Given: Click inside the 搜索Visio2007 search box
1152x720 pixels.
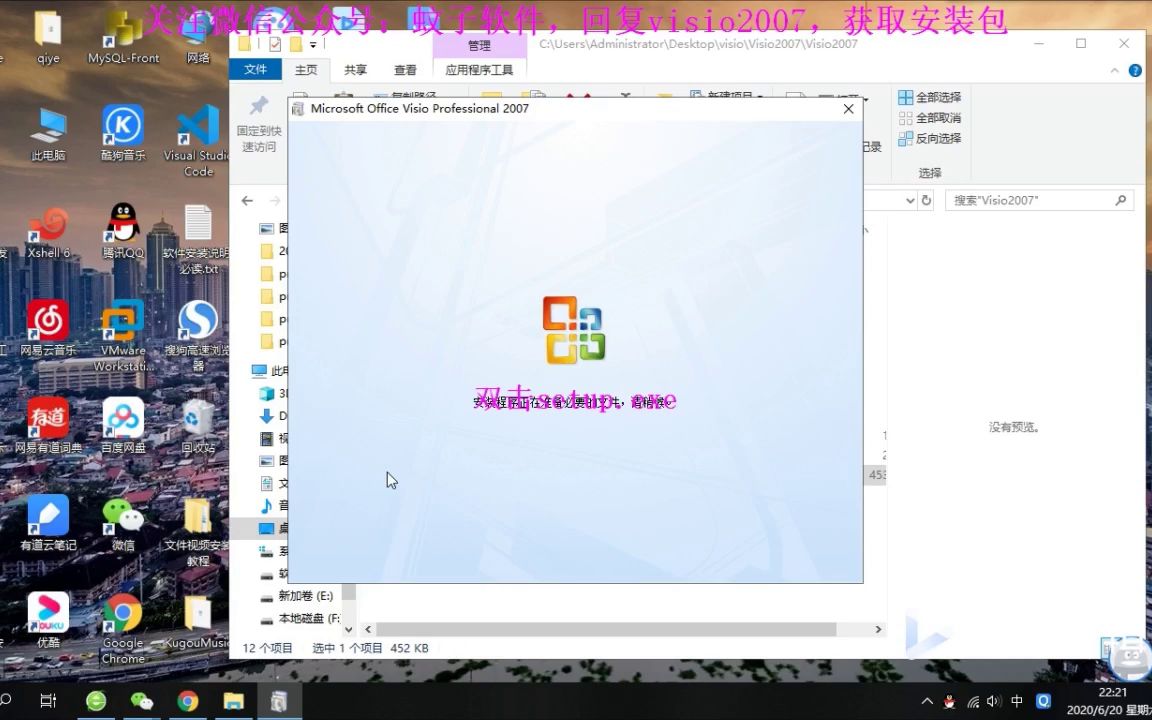Looking at the screenshot, I should click(1030, 200).
